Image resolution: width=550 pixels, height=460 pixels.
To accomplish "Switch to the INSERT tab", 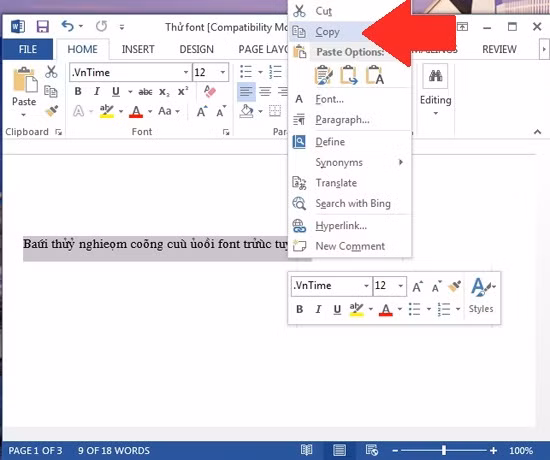I will (138, 49).
